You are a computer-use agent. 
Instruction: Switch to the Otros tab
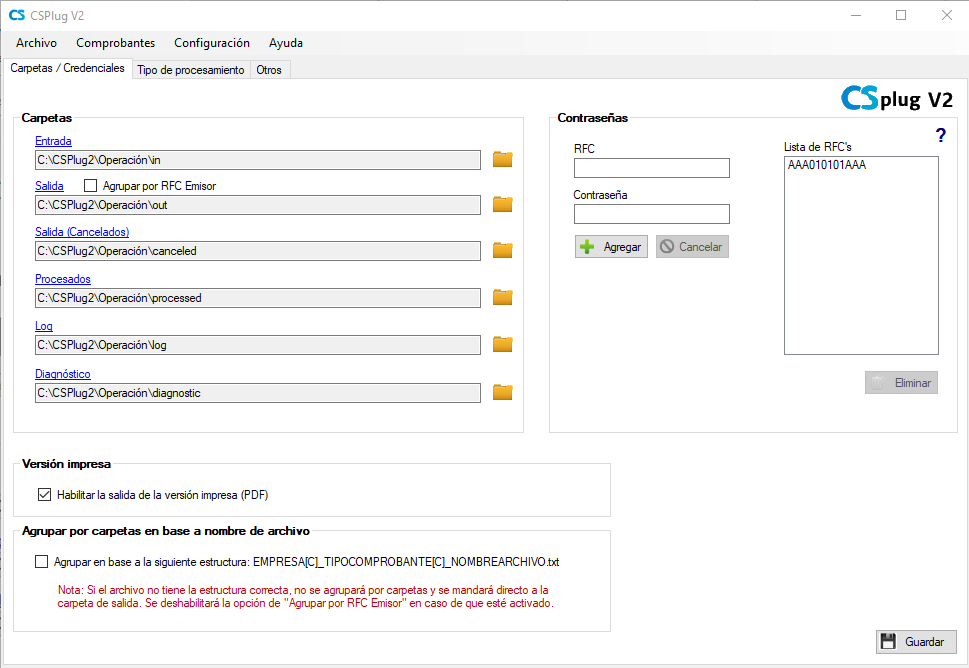[x=269, y=70]
